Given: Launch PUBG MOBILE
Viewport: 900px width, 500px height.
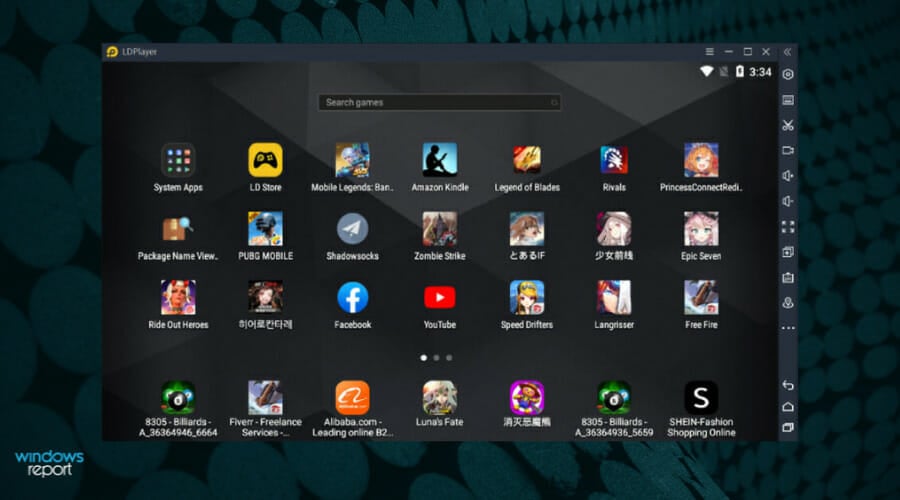Looking at the screenshot, I should [x=265, y=229].
